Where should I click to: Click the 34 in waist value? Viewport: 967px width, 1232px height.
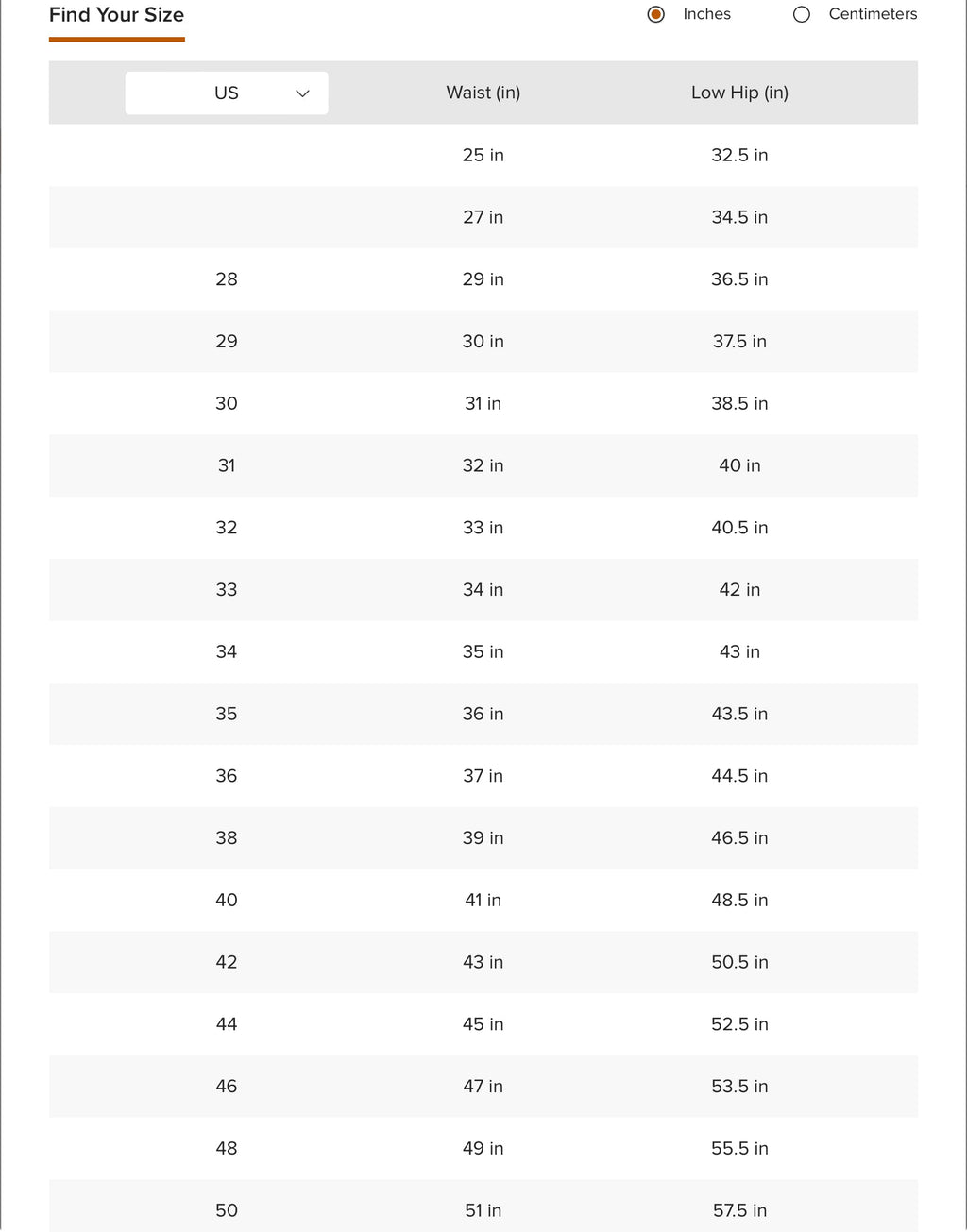[483, 590]
